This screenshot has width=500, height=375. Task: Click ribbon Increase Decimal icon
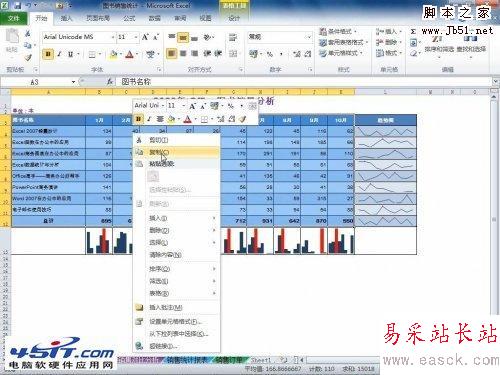point(296,53)
